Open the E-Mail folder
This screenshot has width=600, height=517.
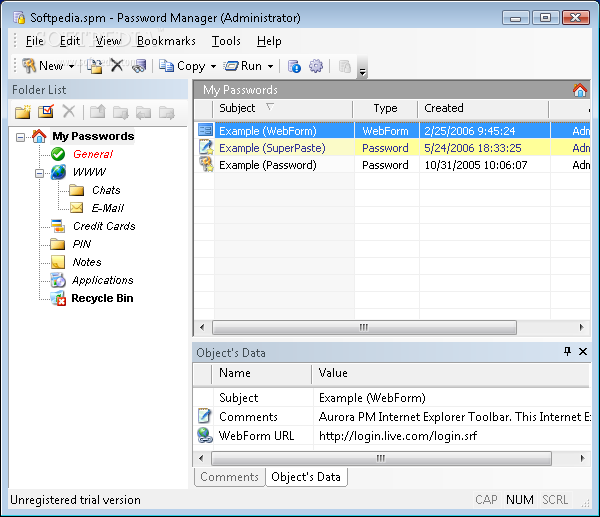pos(108,208)
